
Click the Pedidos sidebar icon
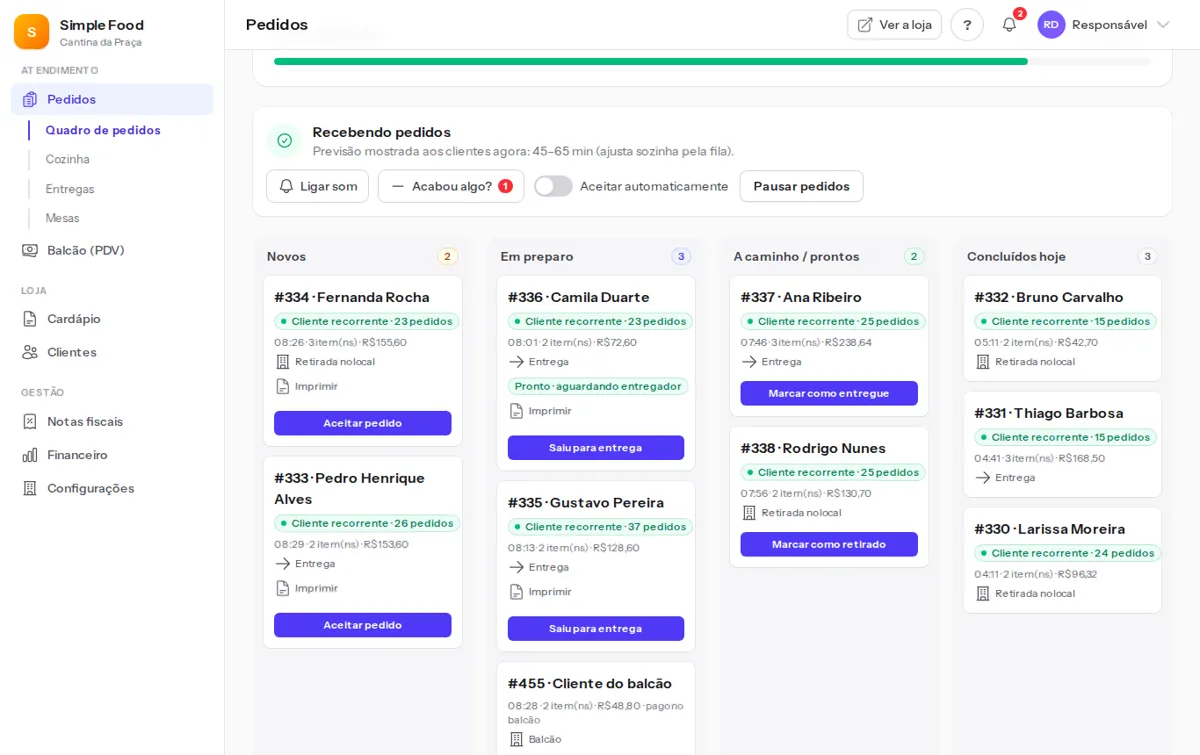coord(30,99)
